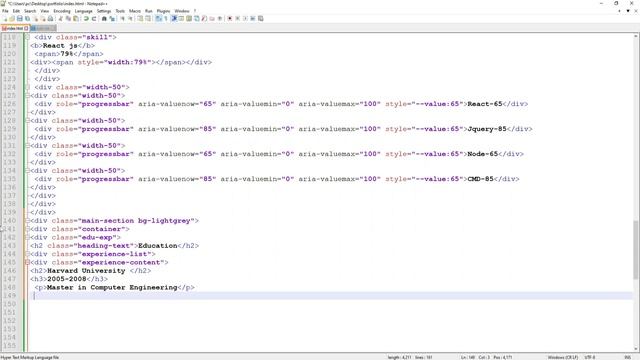Screen dimensions: 640x360
Task: Open the Function List panel icon
Action: click(204, 18)
